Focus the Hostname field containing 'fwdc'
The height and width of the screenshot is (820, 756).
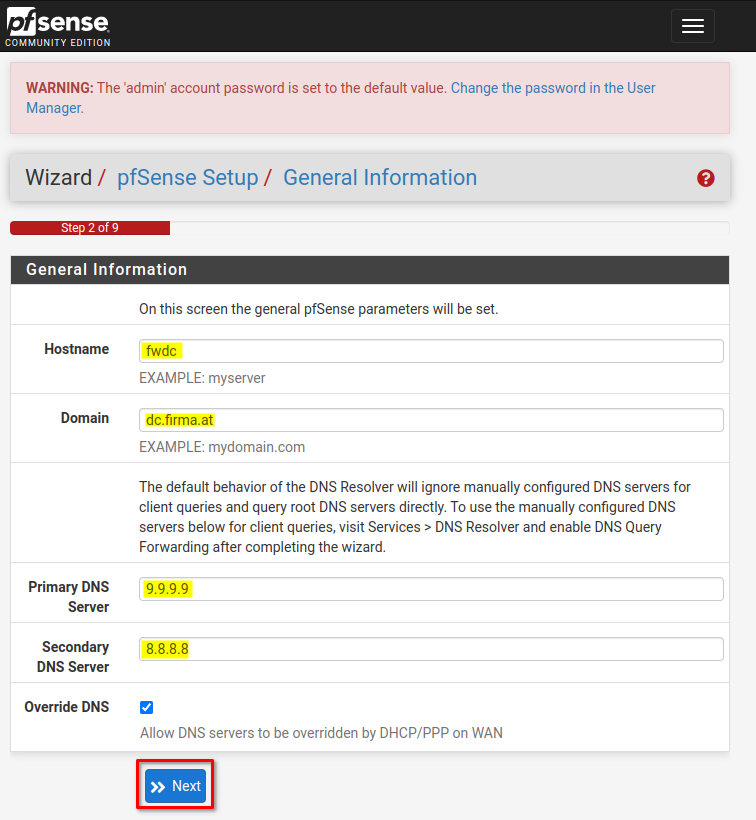coord(430,351)
